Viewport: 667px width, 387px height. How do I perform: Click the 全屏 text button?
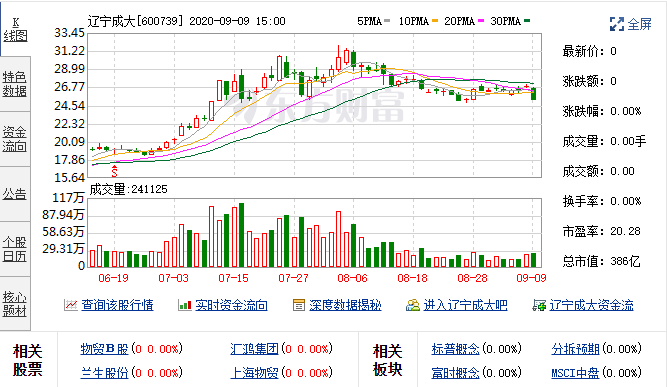640,24
